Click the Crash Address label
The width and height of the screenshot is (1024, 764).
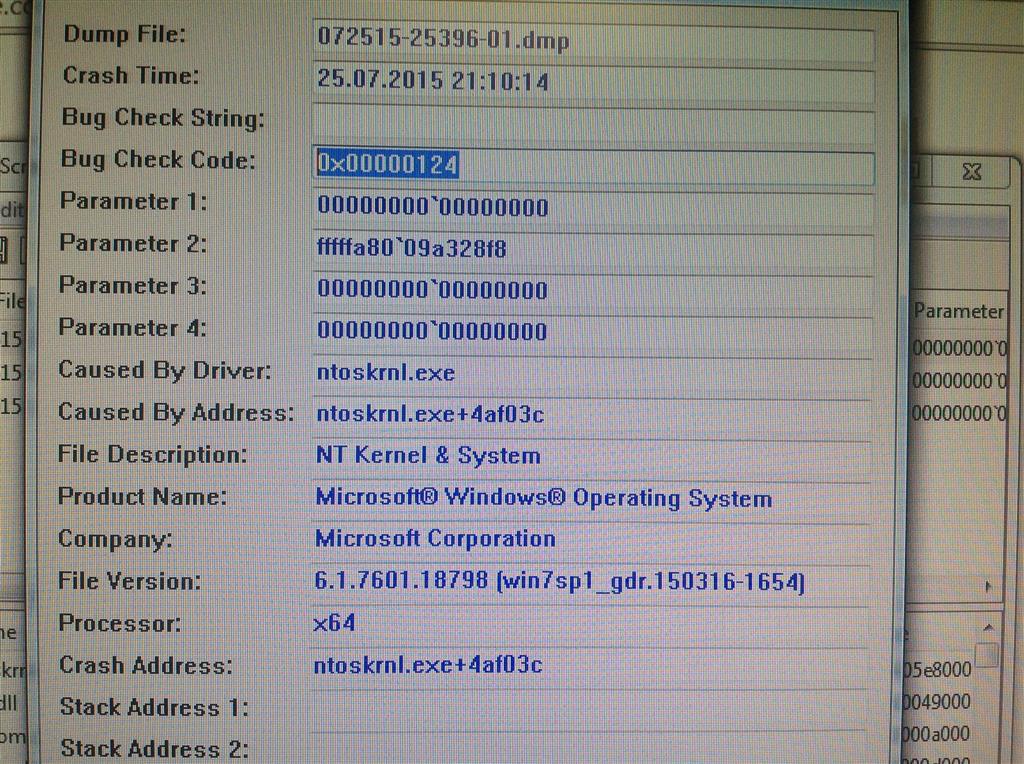coord(146,665)
